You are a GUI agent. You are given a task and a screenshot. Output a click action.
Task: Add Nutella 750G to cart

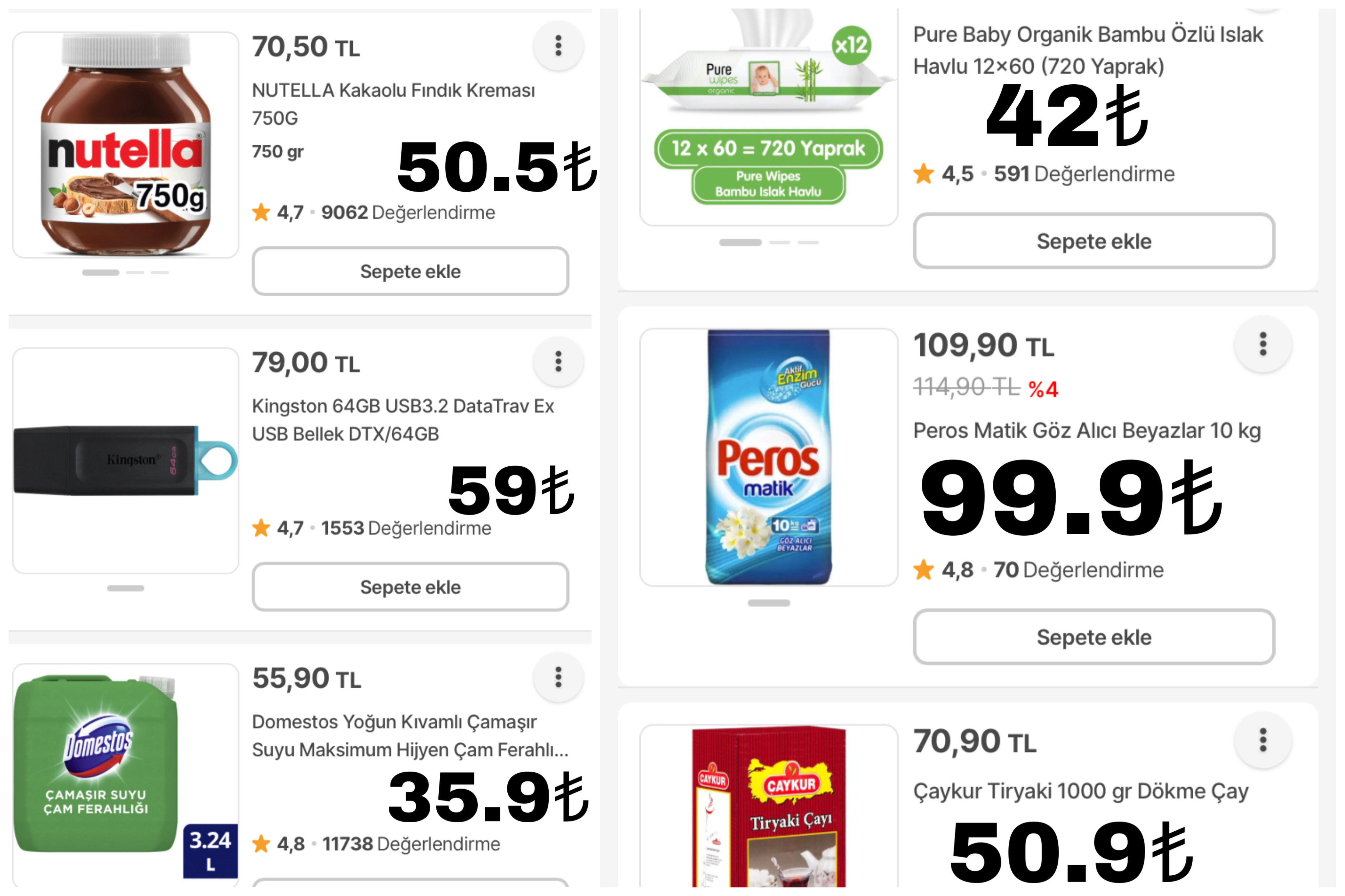[x=410, y=271]
